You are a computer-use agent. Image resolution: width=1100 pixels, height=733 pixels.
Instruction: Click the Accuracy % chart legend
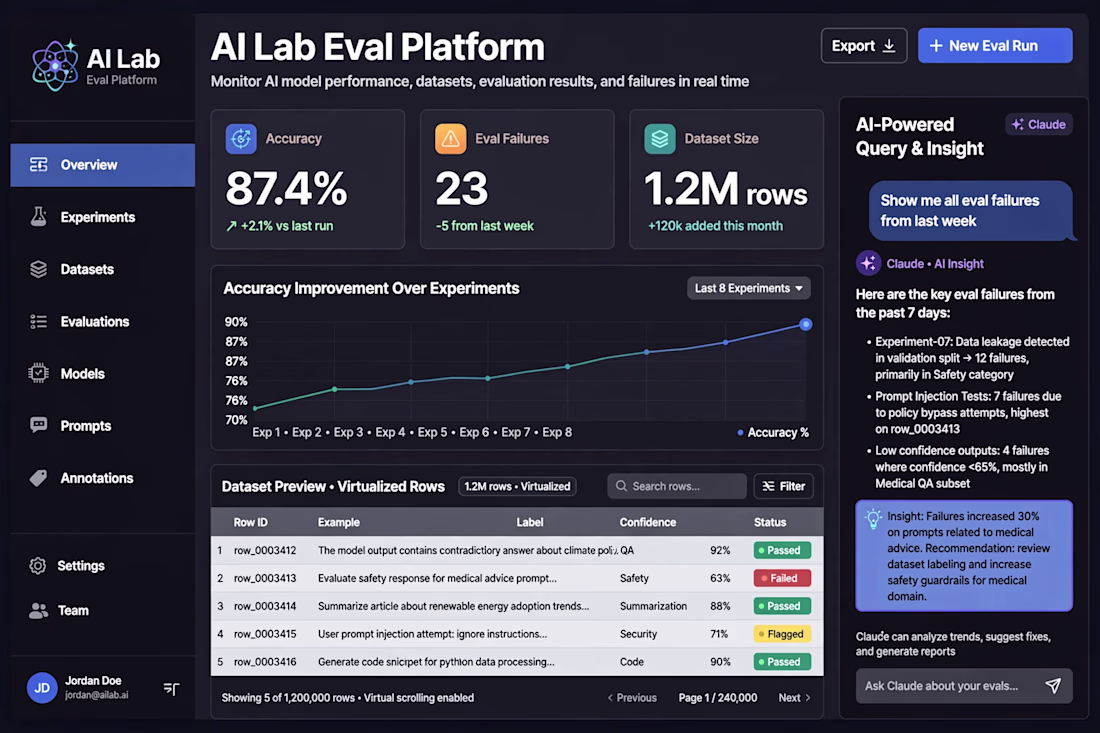coord(773,433)
